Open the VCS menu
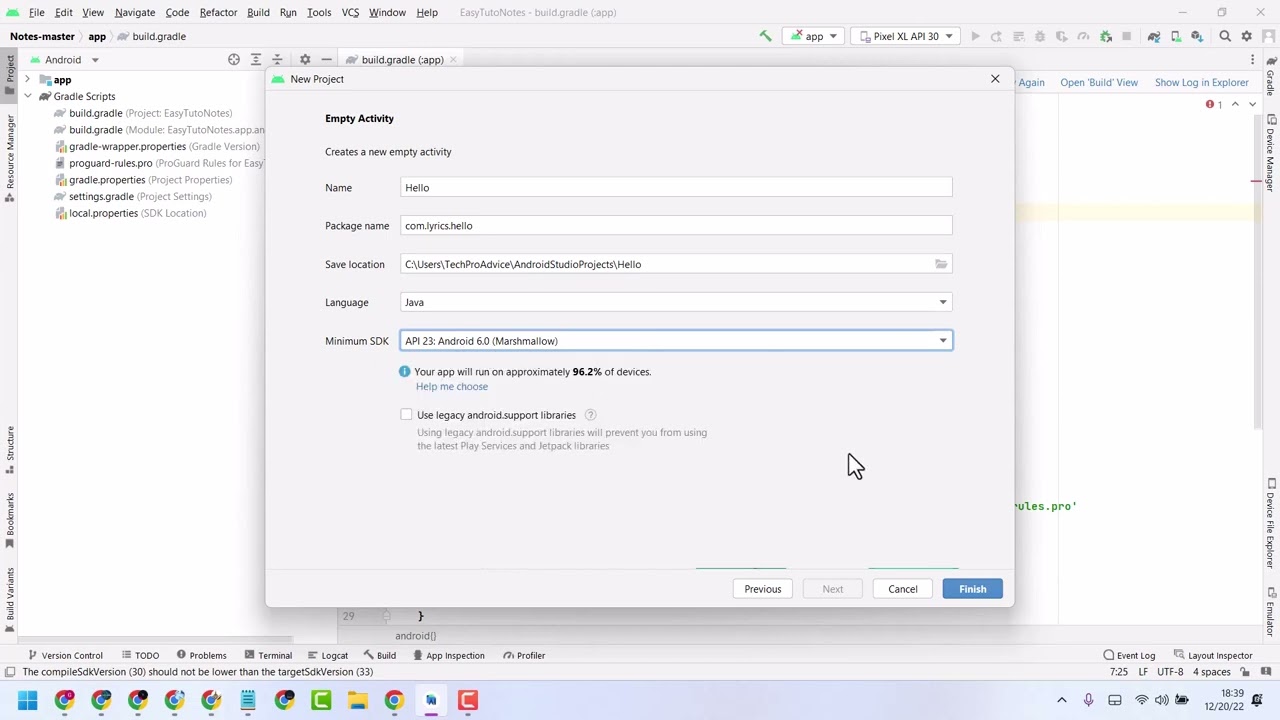This screenshot has width=1280, height=720. pos(350,12)
